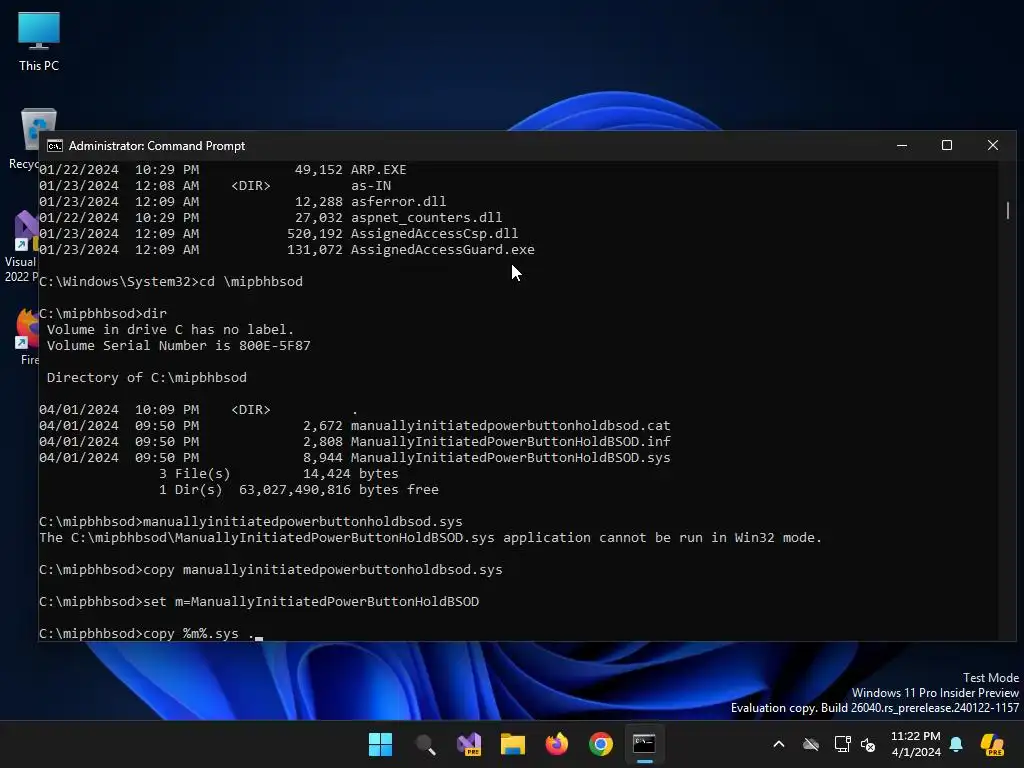Click the OneDrive cloud tray icon

[810, 744]
